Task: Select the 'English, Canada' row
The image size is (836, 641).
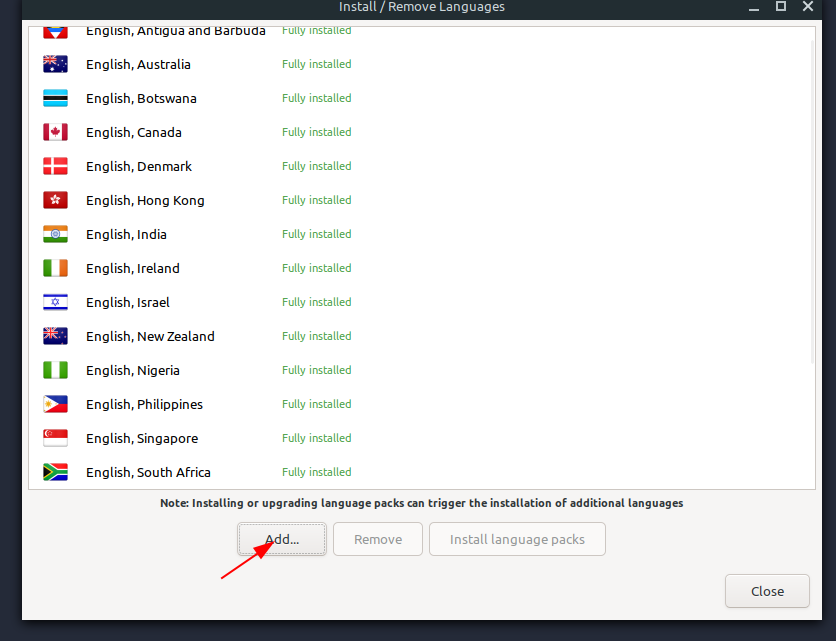Action: [x=420, y=132]
